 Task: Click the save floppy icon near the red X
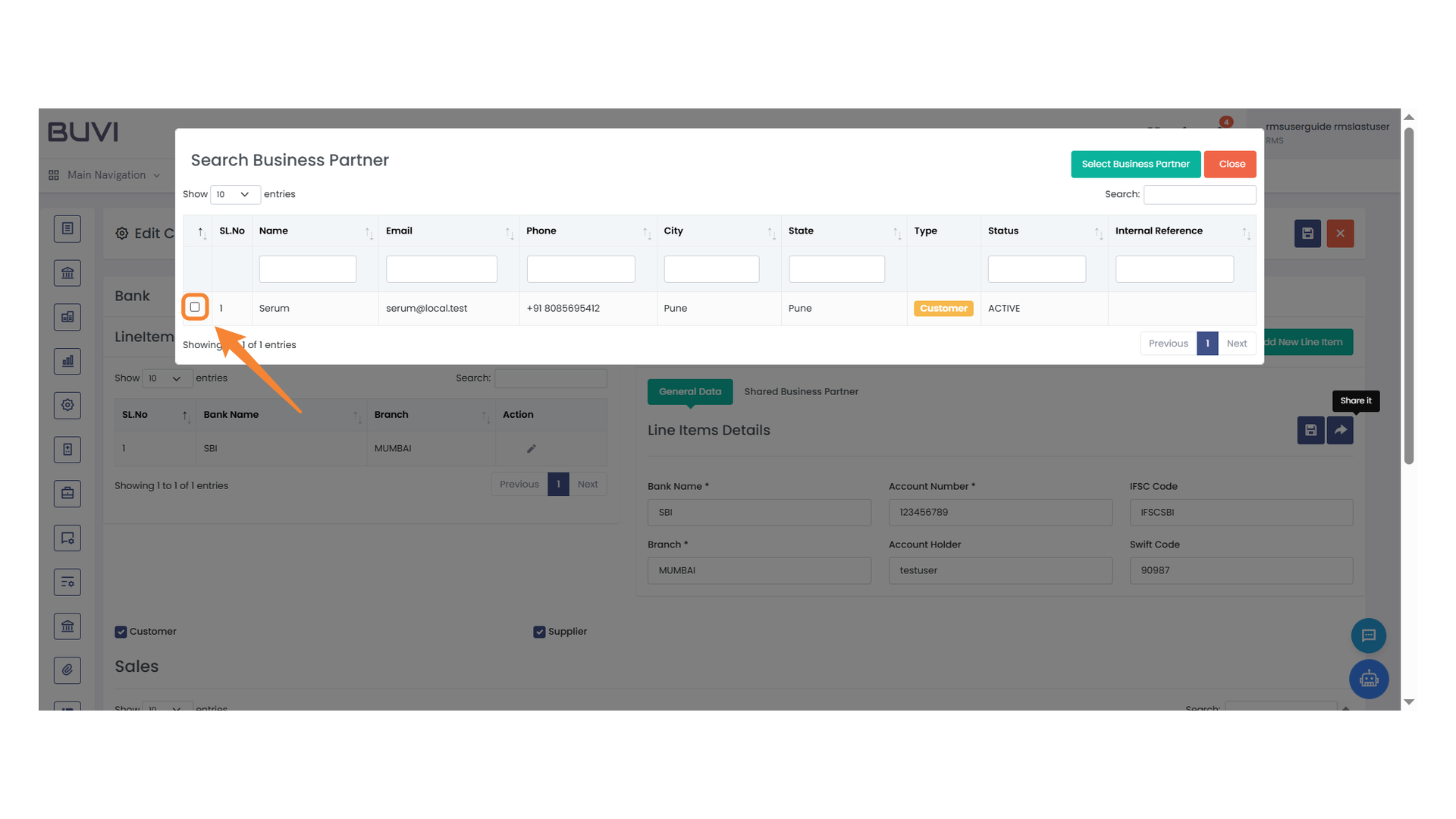[x=1307, y=234]
